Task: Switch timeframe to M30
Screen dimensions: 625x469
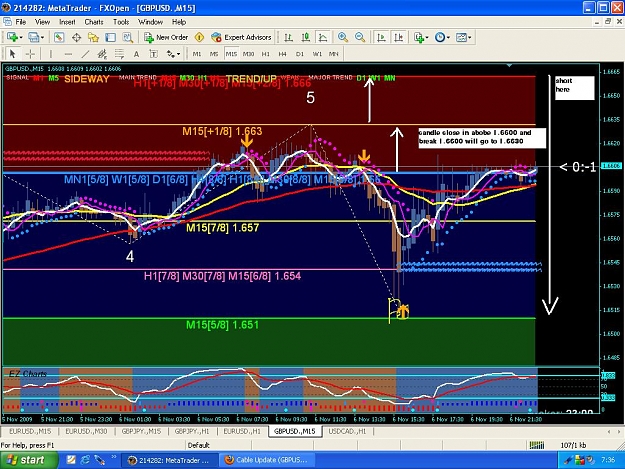Action: (248, 54)
